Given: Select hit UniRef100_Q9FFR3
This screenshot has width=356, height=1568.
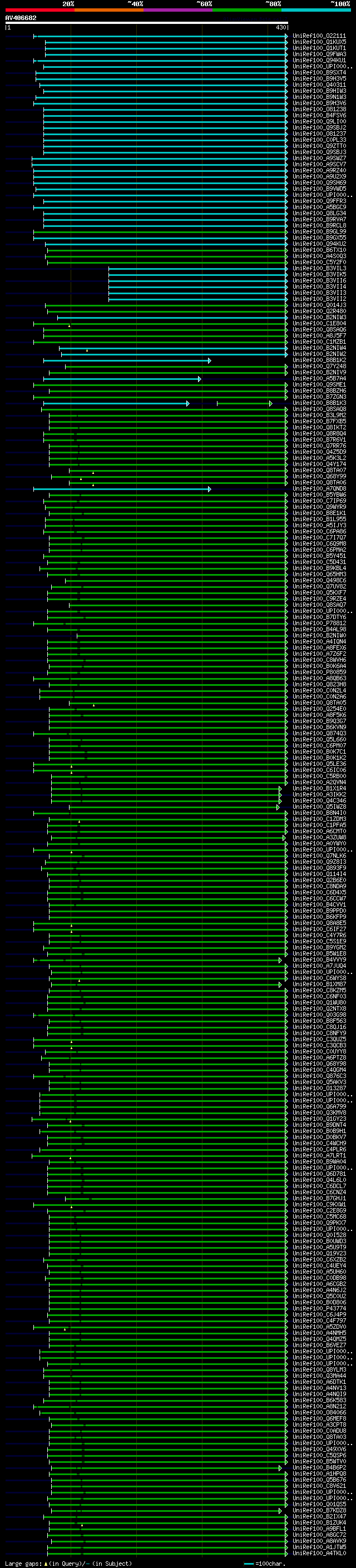Looking at the screenshot, I should coord(319,201).
